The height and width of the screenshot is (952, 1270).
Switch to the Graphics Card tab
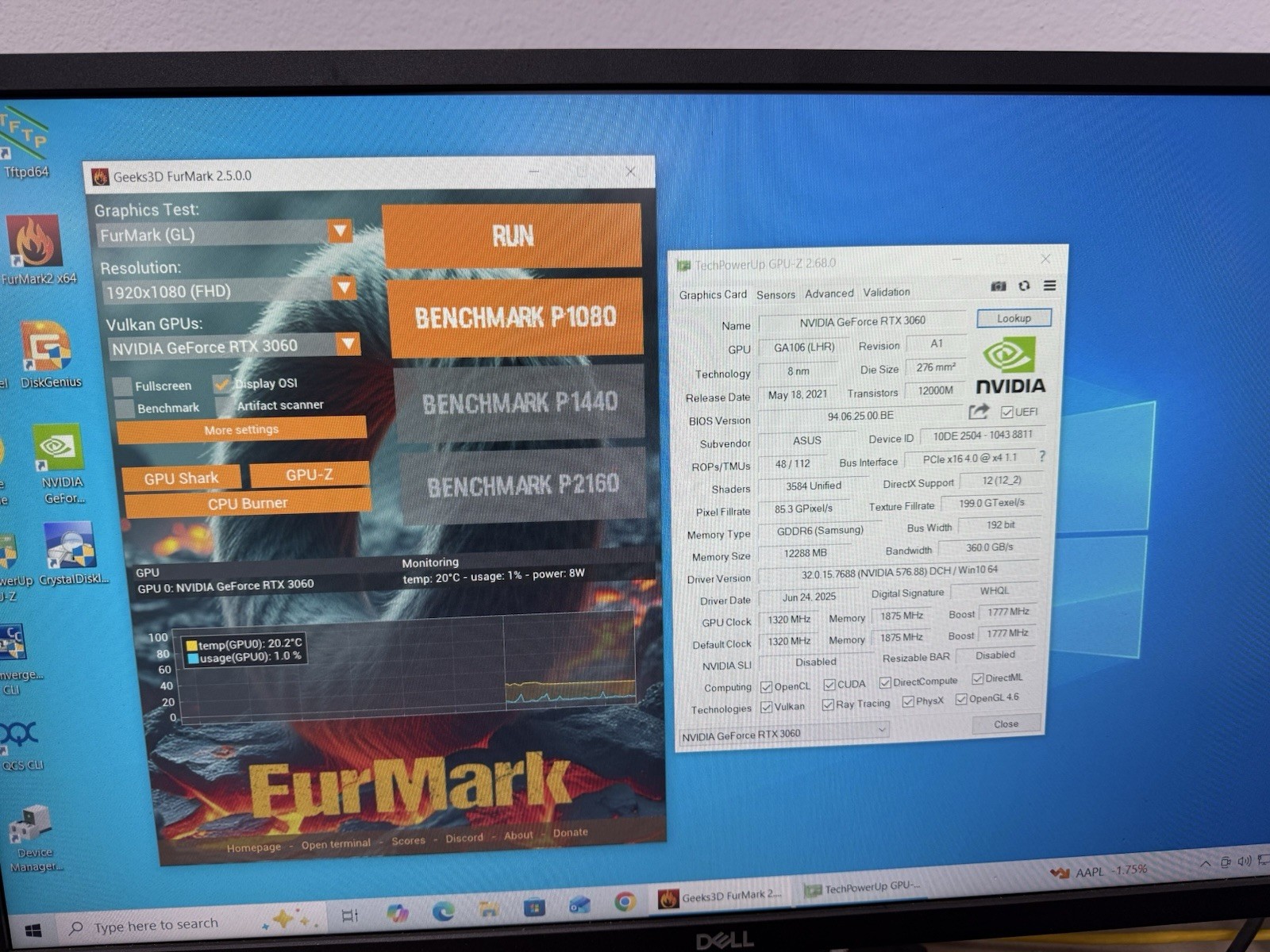713,294
